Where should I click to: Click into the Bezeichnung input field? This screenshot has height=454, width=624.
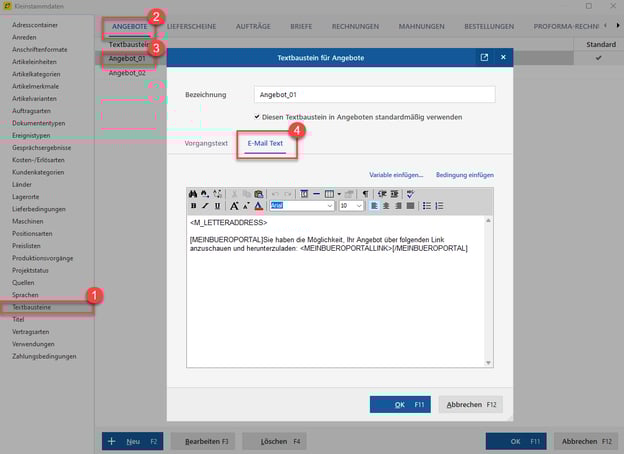coord(374,95)
